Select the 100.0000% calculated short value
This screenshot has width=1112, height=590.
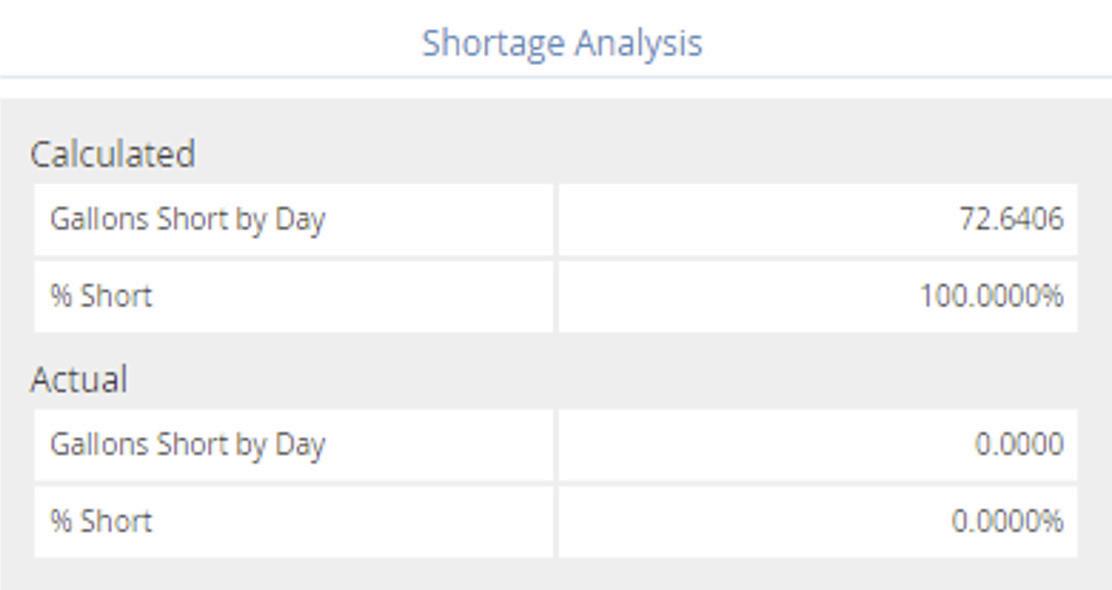coord(991,296)
